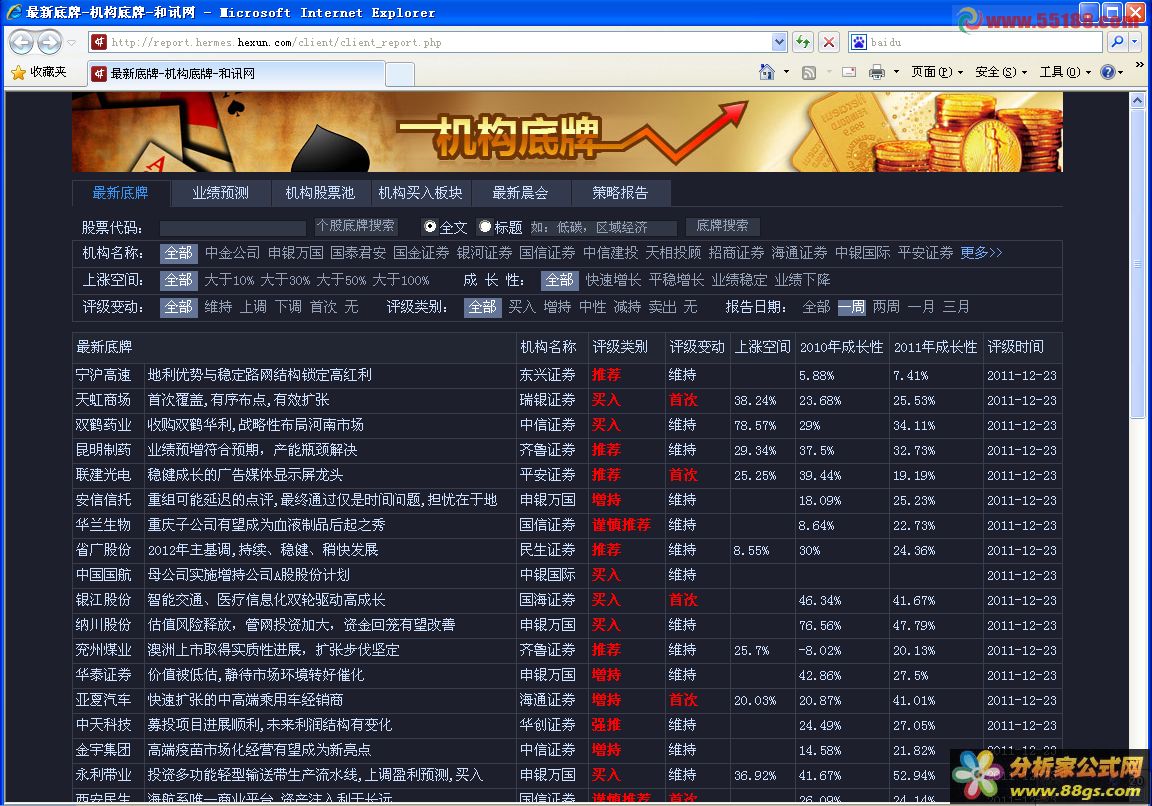
Task: Click the 机构底牌 banner image
Action: [567, 133]
